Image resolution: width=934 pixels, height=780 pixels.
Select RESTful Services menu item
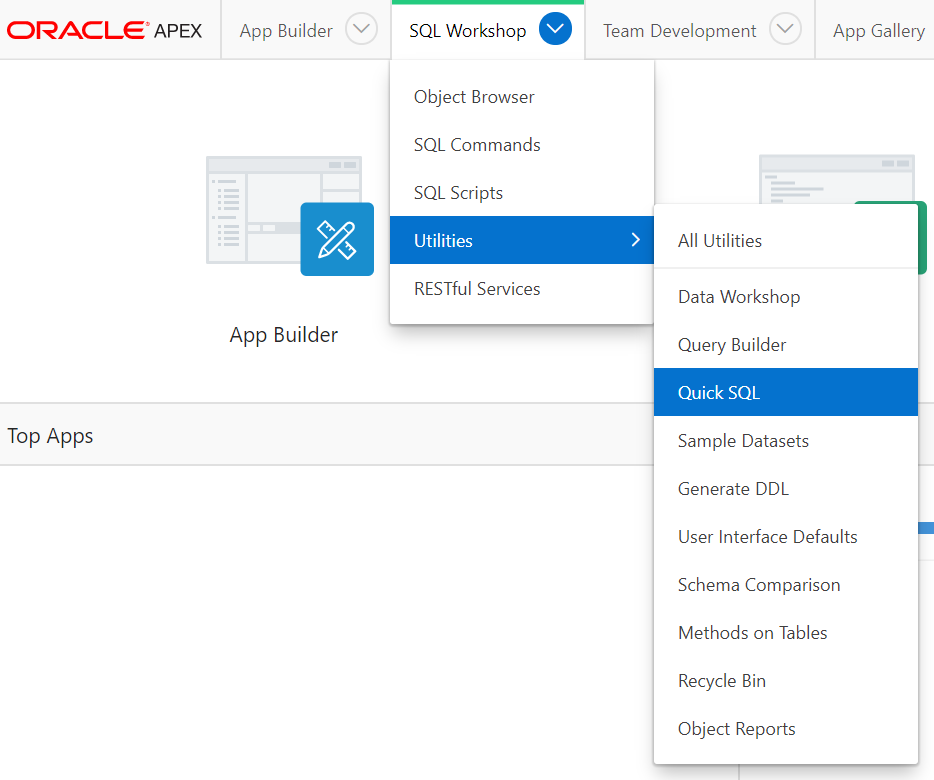477,289
